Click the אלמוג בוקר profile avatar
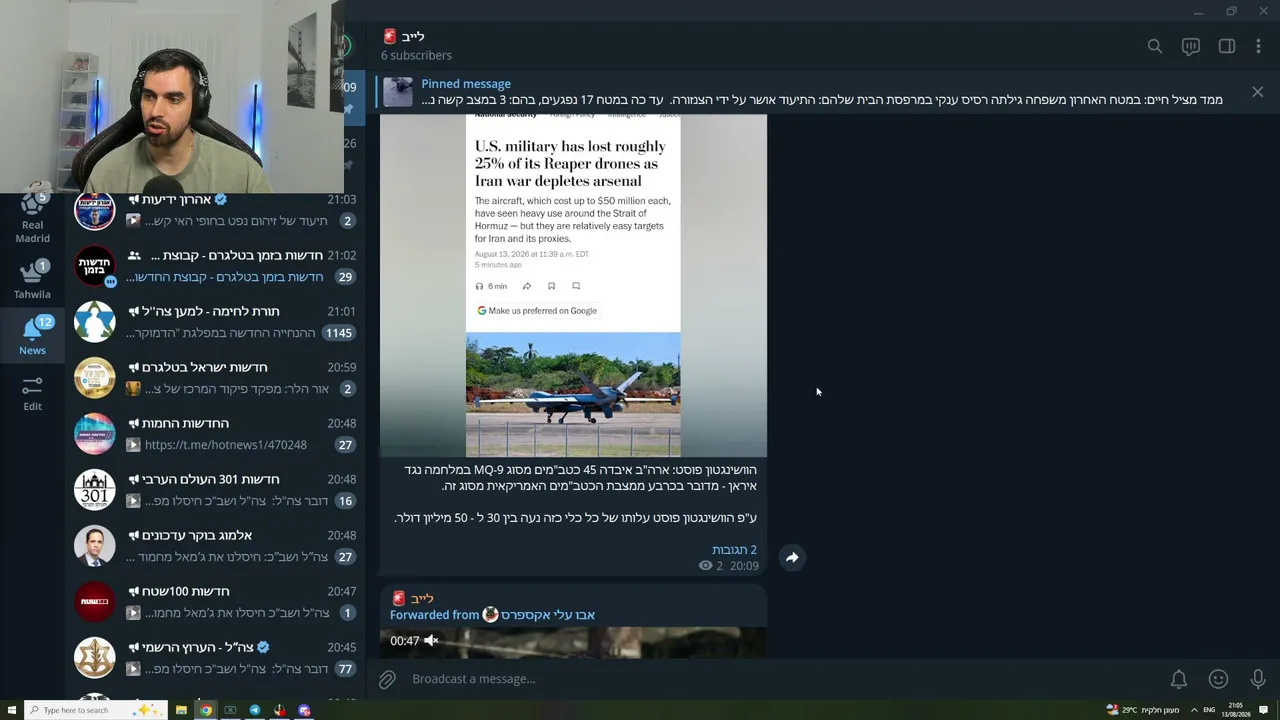Image resolution: width=1280 pixels, height=720 pixels. point(95,546)
